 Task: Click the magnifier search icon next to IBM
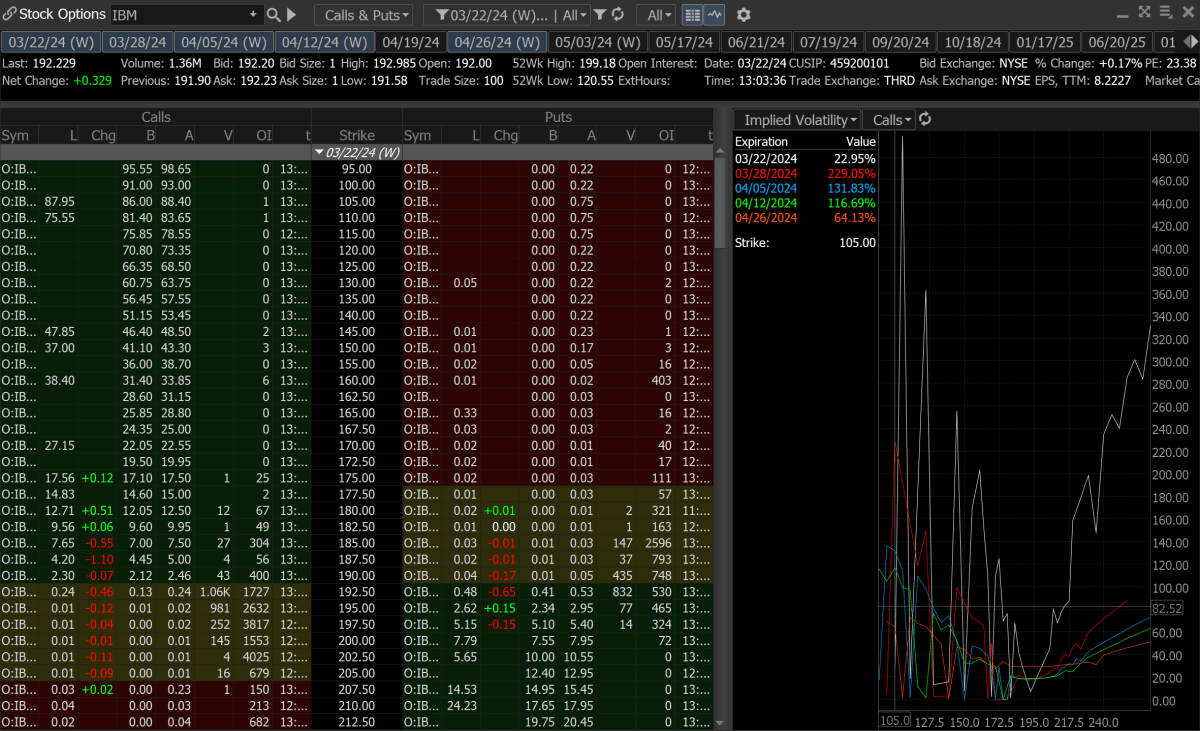coord(274,15)
